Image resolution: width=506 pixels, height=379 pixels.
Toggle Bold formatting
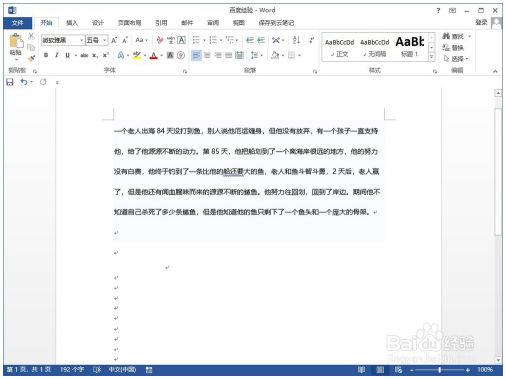[46, 55]
